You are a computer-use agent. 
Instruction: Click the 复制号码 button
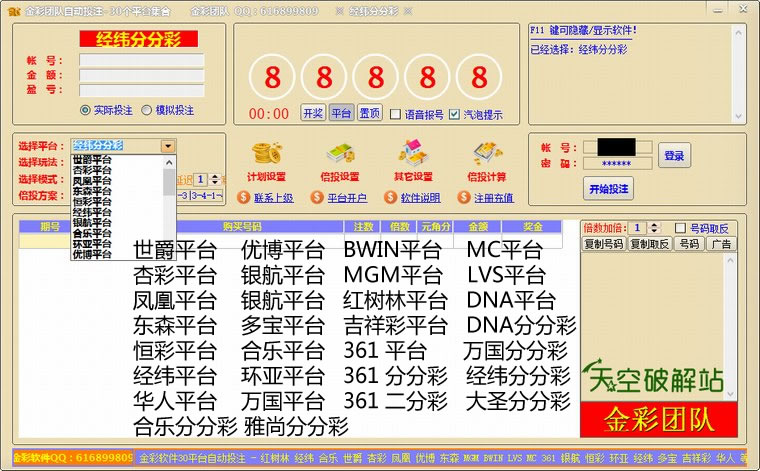pyautogui.click(x=603, y=244)
